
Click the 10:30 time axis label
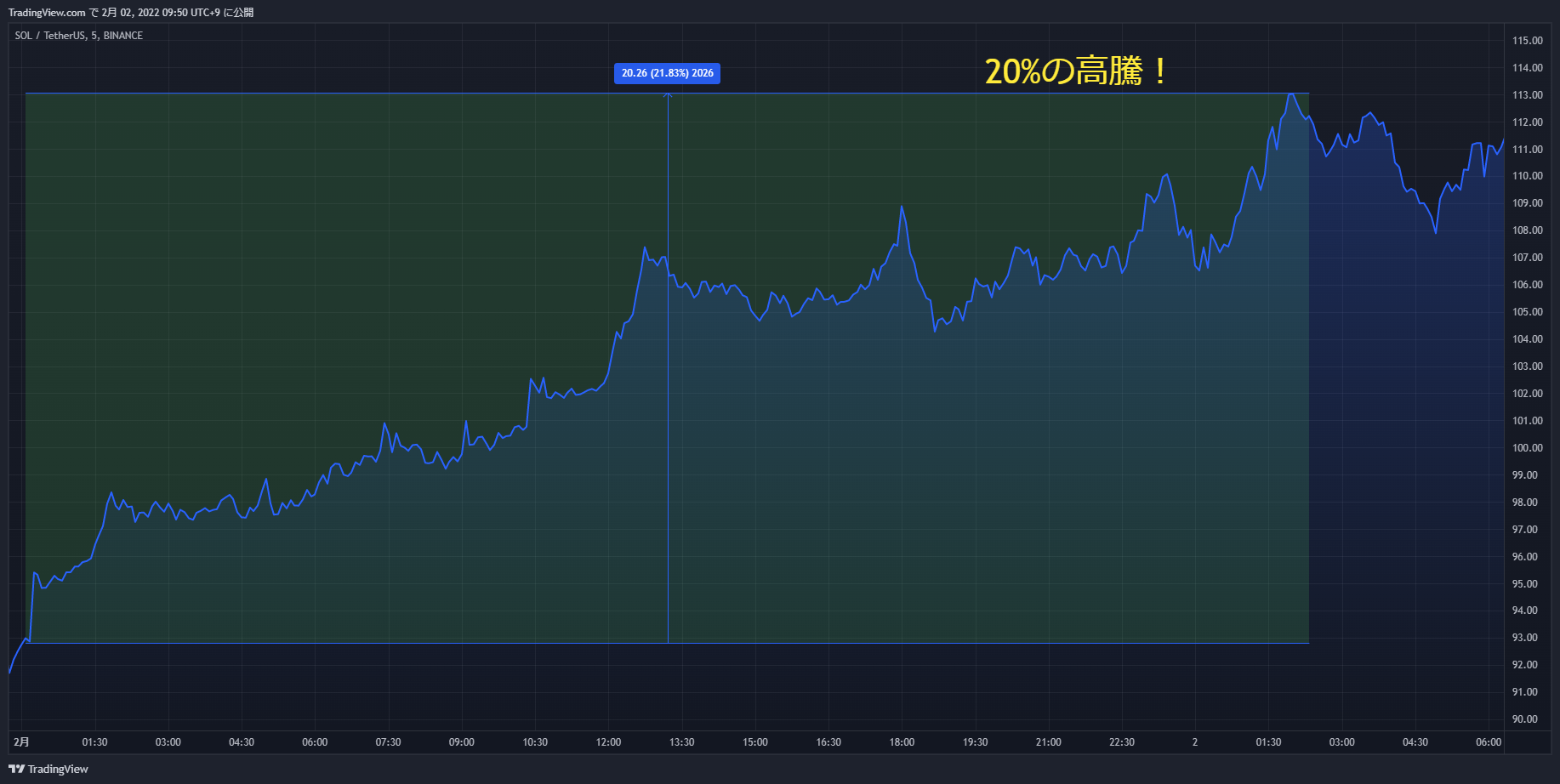[x=535, y=742]
